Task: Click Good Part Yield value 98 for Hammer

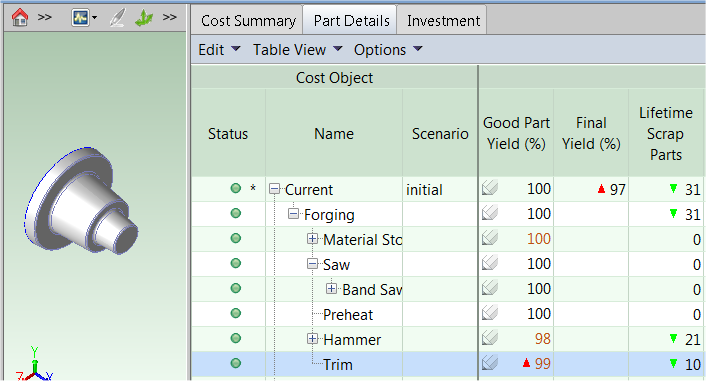Action: click(543, 339)
